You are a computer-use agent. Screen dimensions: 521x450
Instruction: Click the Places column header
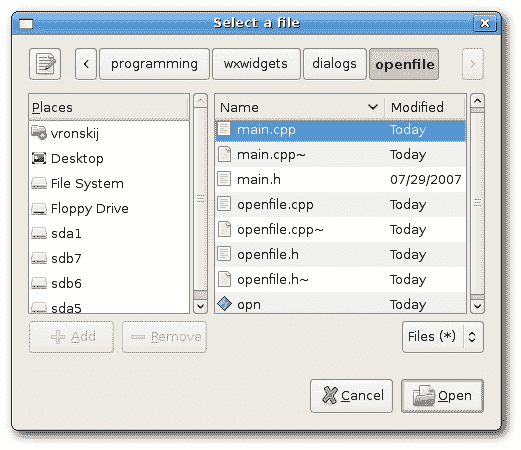pos(109,107)
